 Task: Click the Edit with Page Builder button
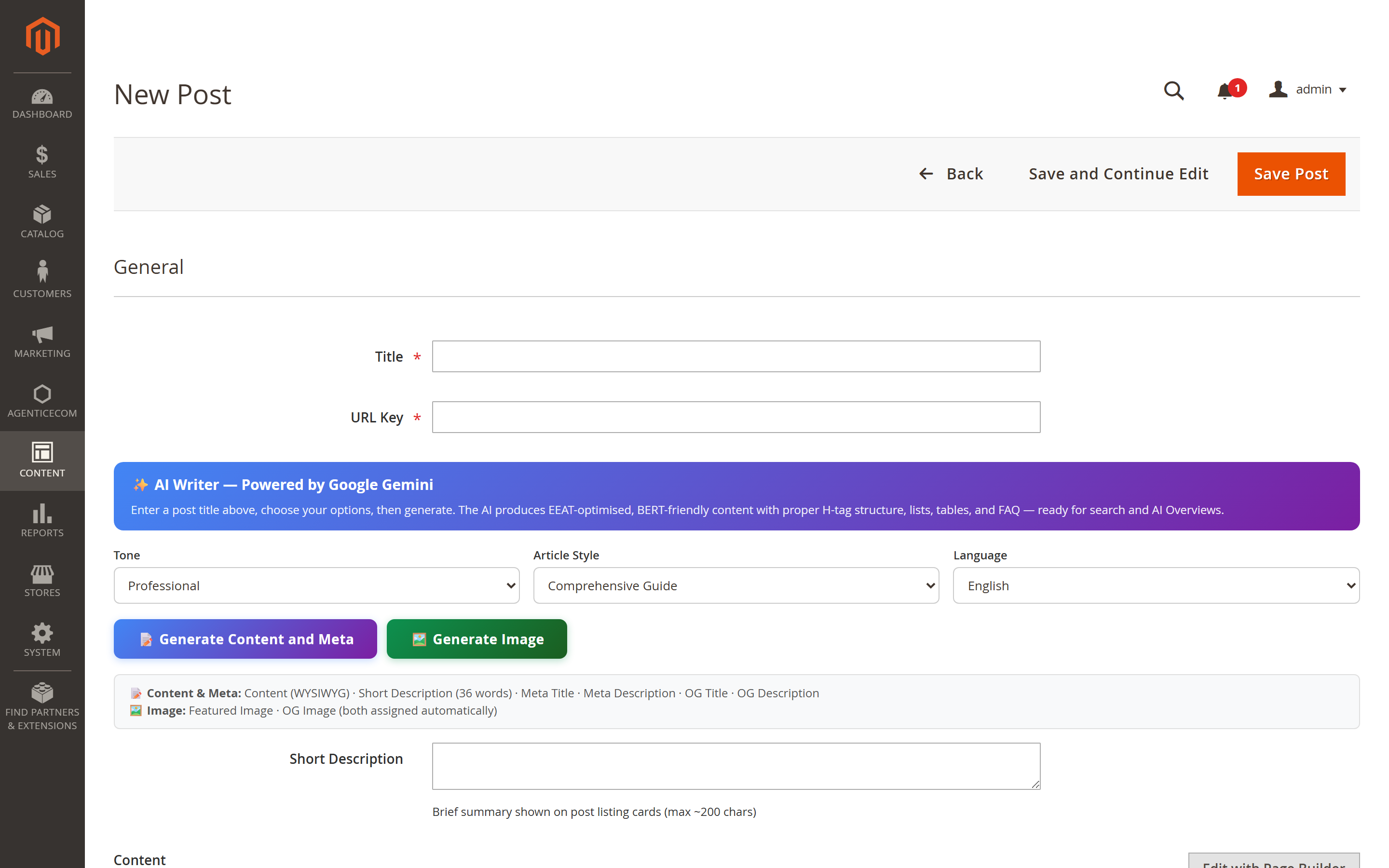1274,862
